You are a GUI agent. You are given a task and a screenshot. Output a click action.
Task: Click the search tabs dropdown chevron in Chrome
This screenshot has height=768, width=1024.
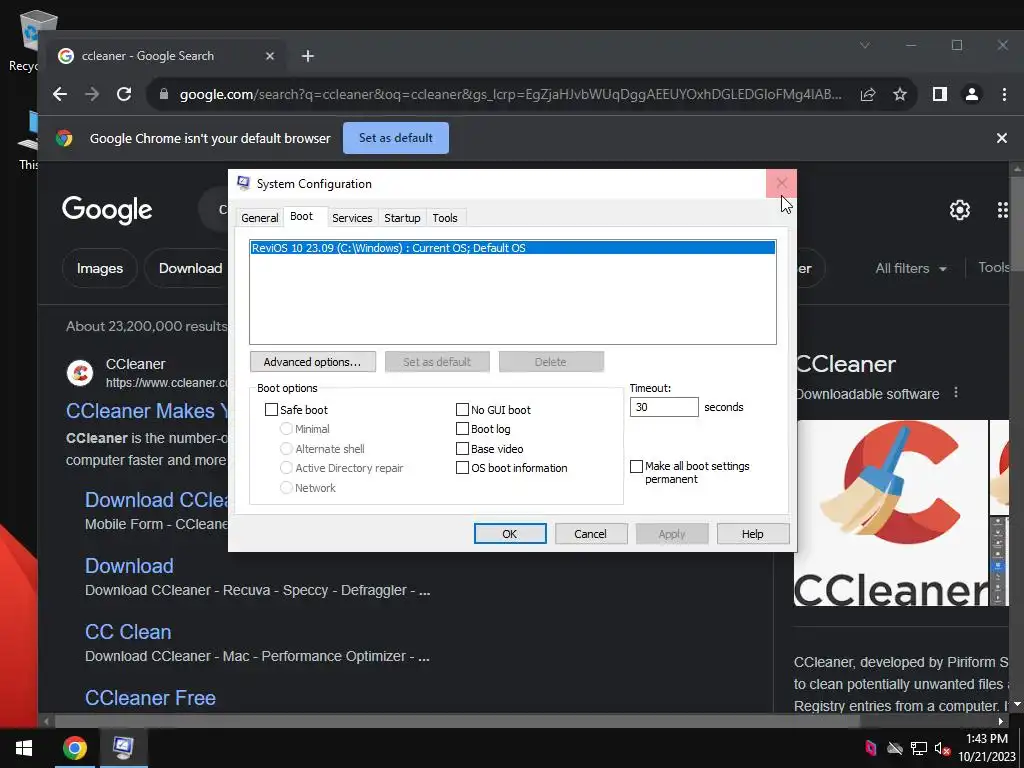tap(865, 45)
